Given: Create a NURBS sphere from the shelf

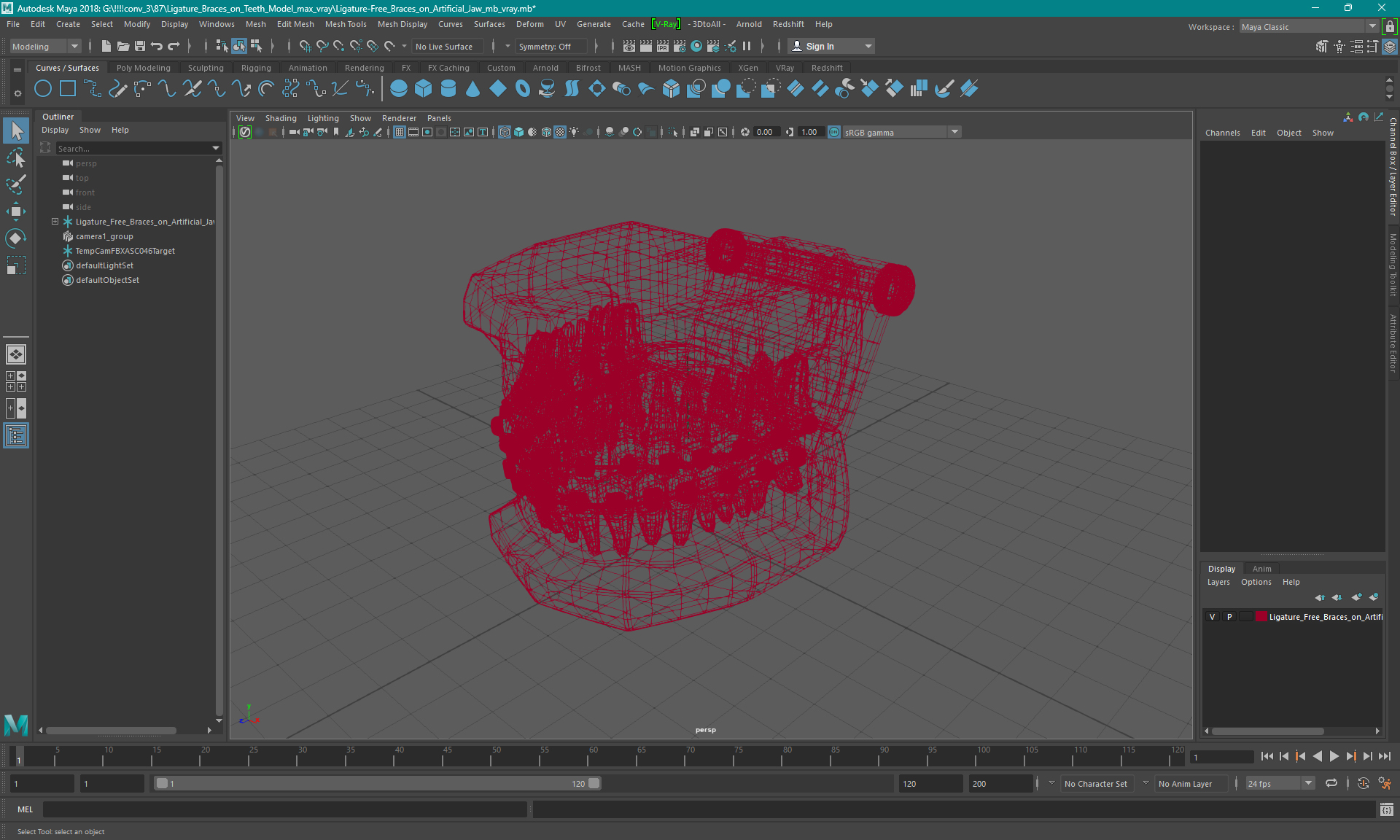Looking at the screenshot, I should click(x=399, y=89).
